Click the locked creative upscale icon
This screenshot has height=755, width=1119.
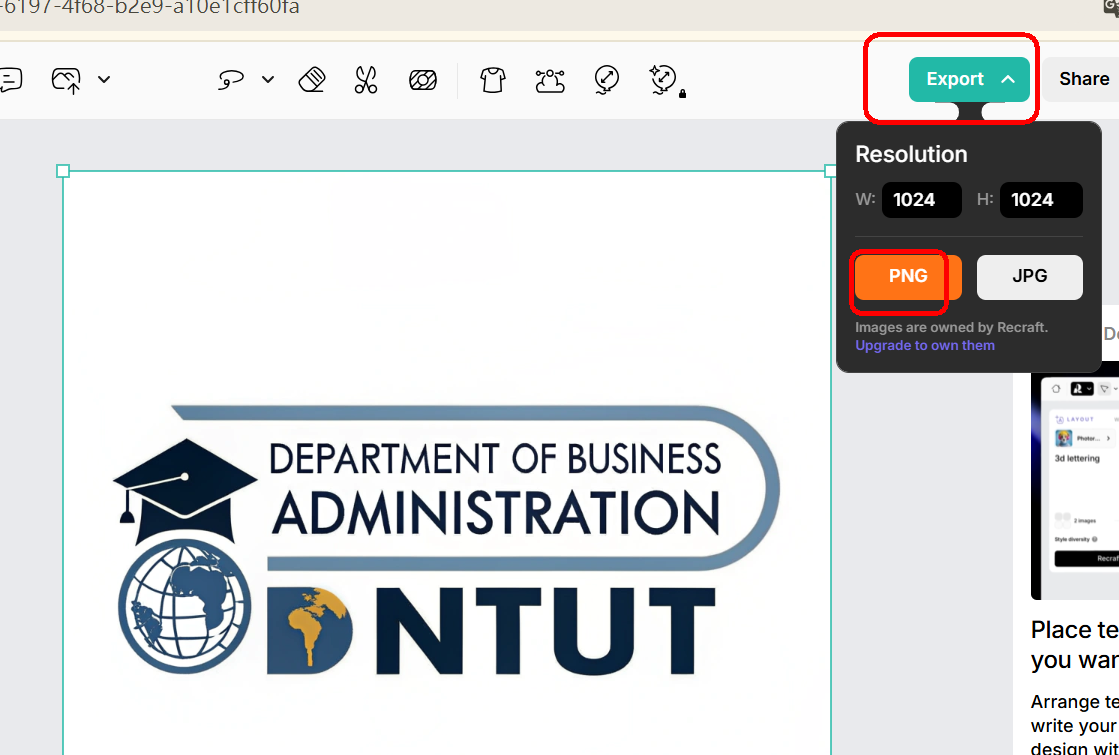click(x=666, y=80)
